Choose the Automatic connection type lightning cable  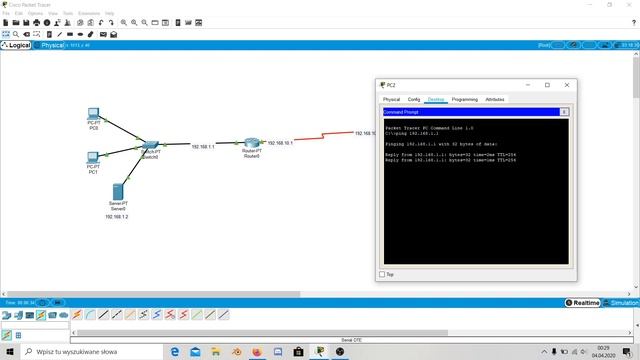[x=77, y=315]
